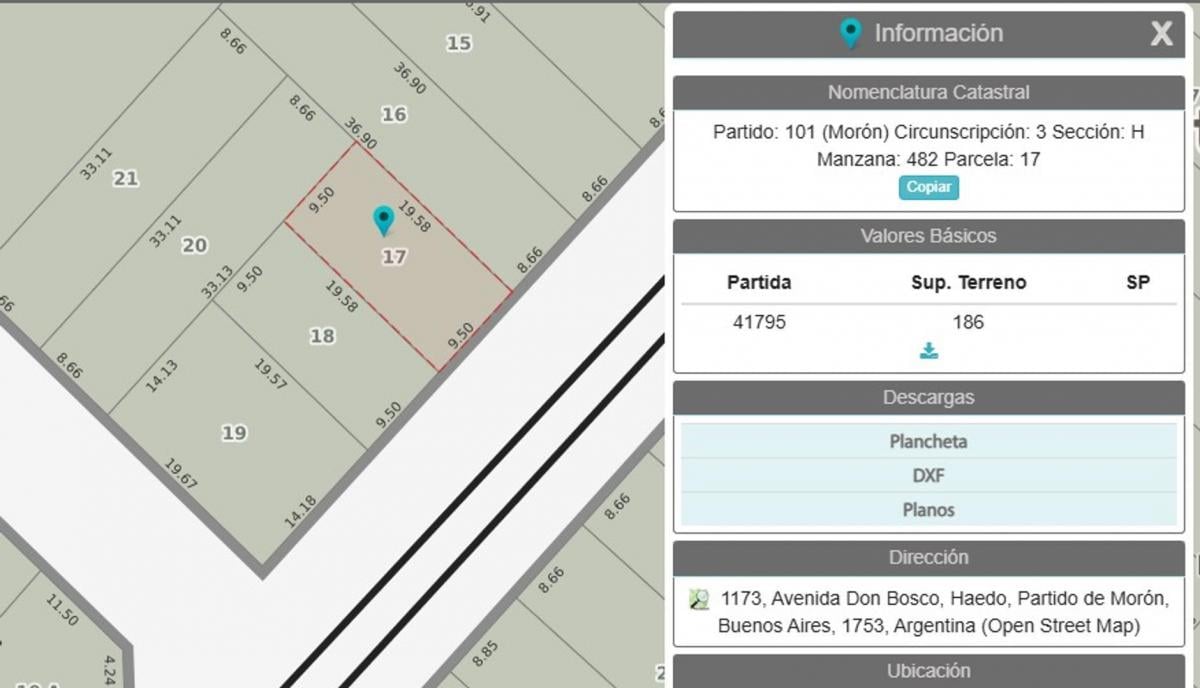Image resolution: width=1200 pixels, height=688 pixels.
Task: Select parcel 21 on the map
Action: click(125, 179)
